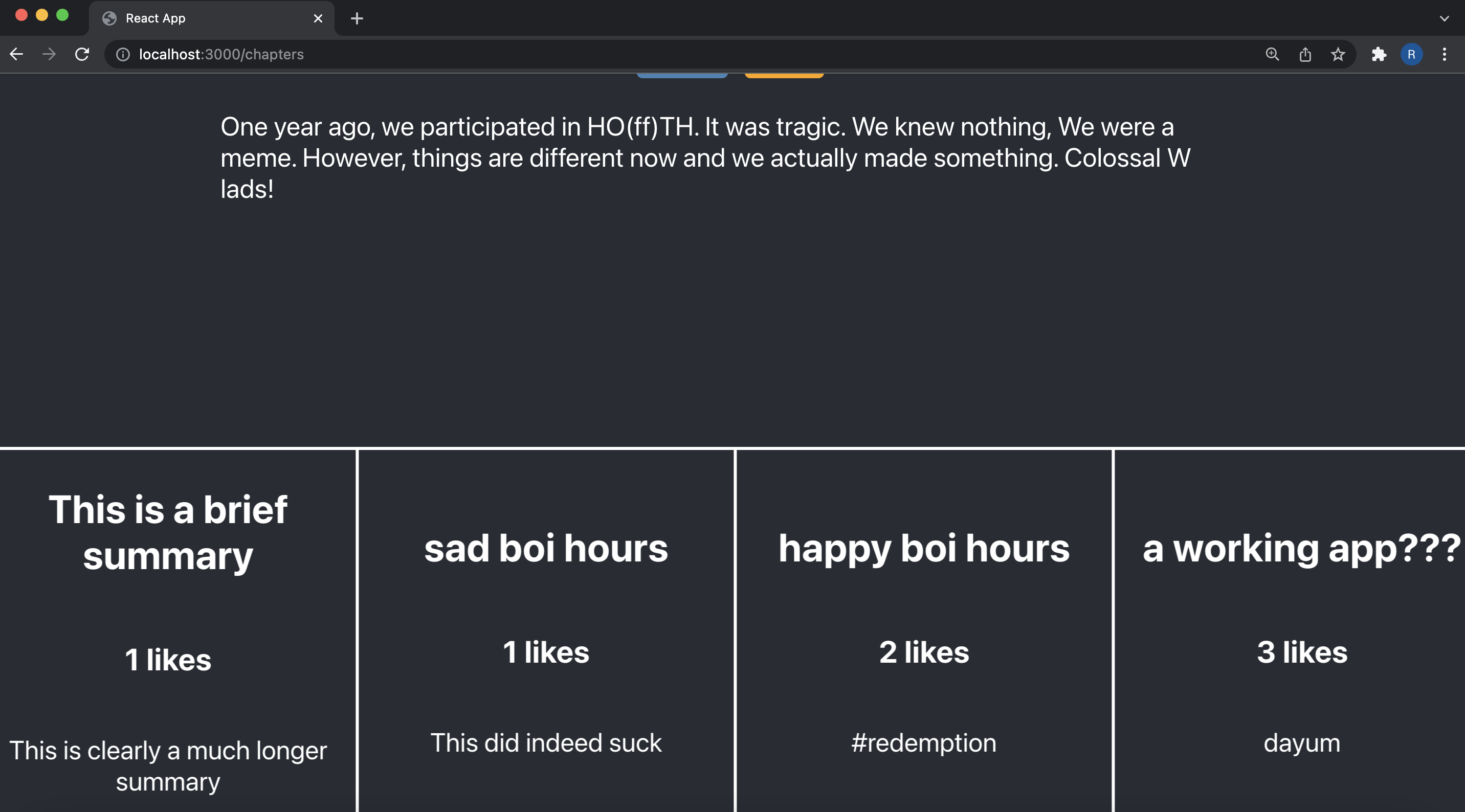Click the orange button at page top
Screen dimensions: 1465x812
point(784,75)
